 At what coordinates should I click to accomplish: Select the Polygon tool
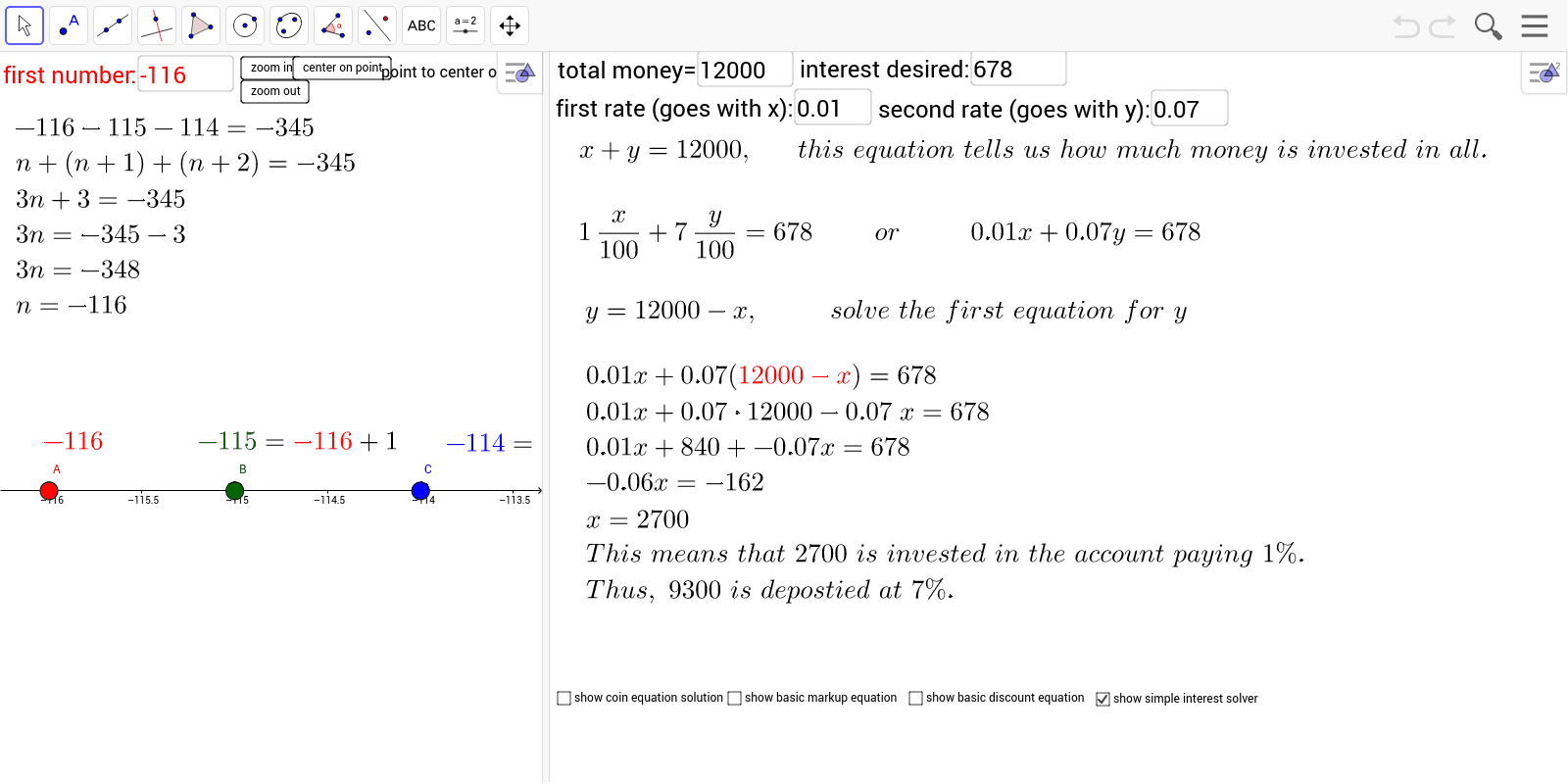point(201,25)
